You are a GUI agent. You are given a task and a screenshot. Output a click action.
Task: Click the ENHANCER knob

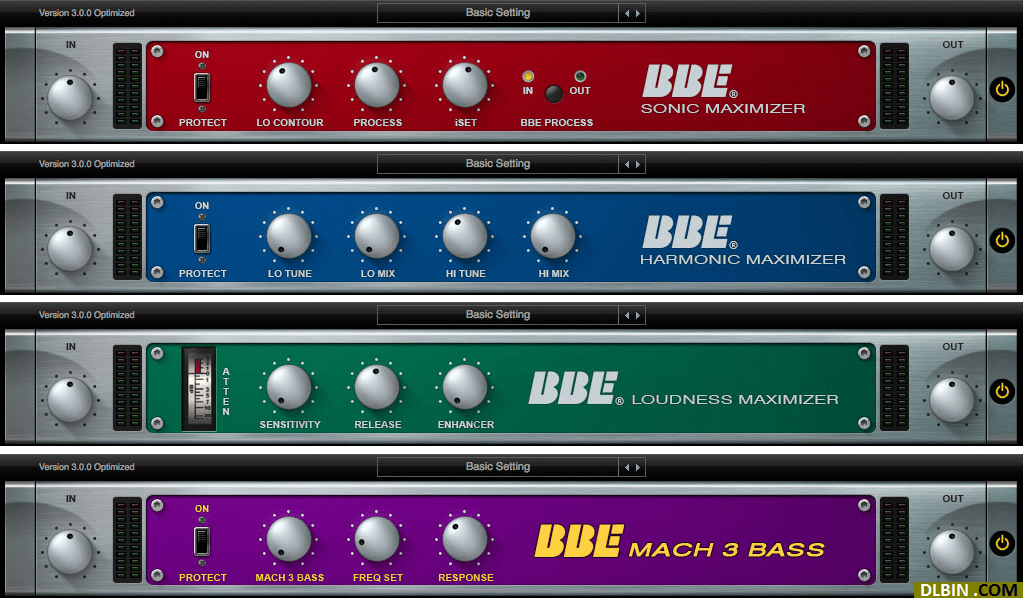pyautogui.click(x=465, y=387)
